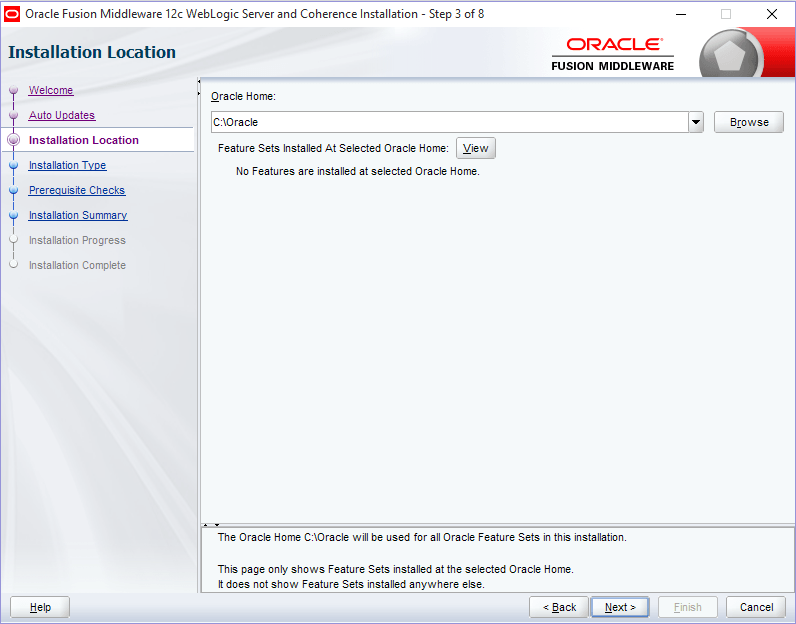Jump to the Installation Type step
Screen dimensions: 796x624
(67, 166)
